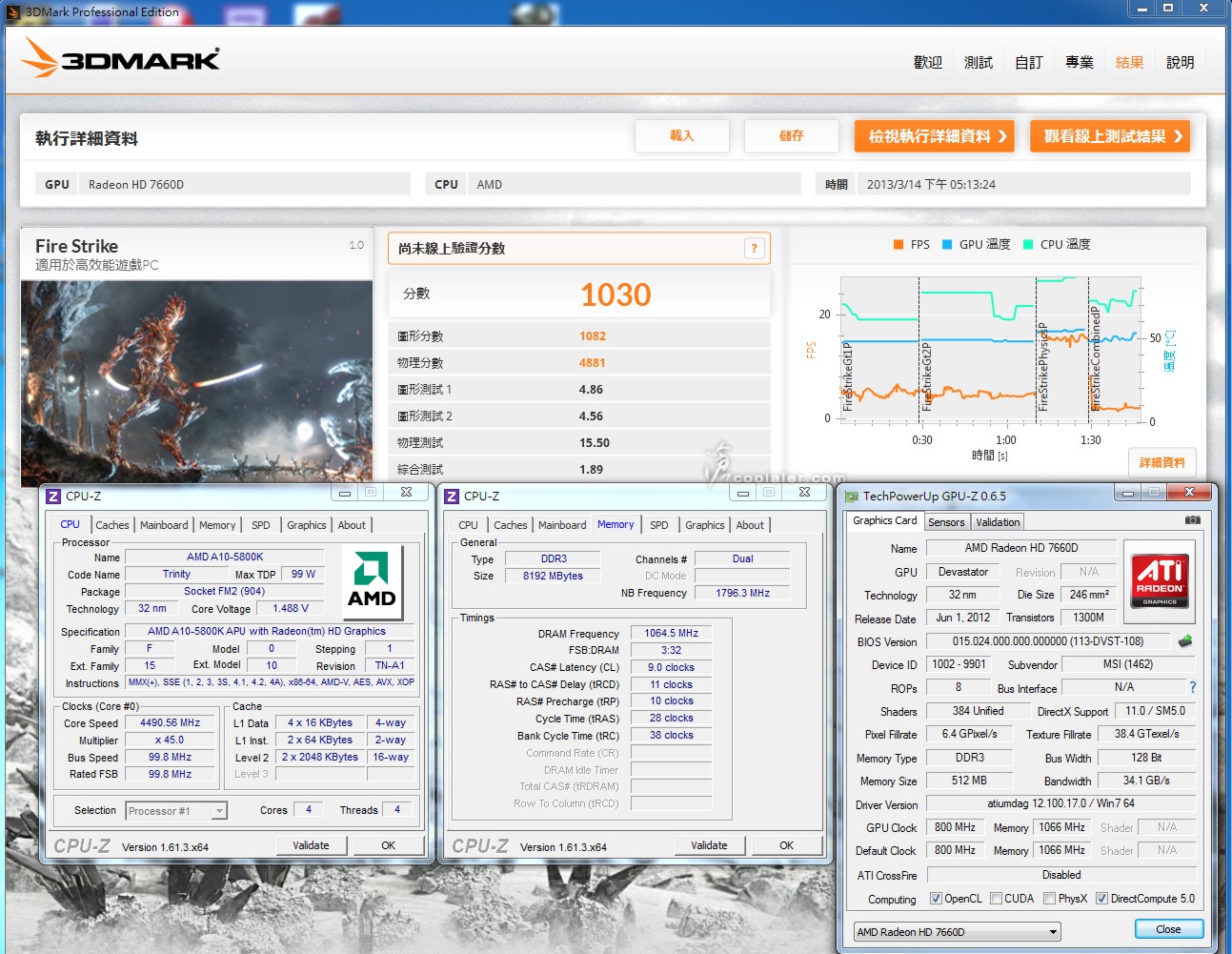
Task: Open the Mainboard tab in left CPU-Z window
Action: pos(164,525)
